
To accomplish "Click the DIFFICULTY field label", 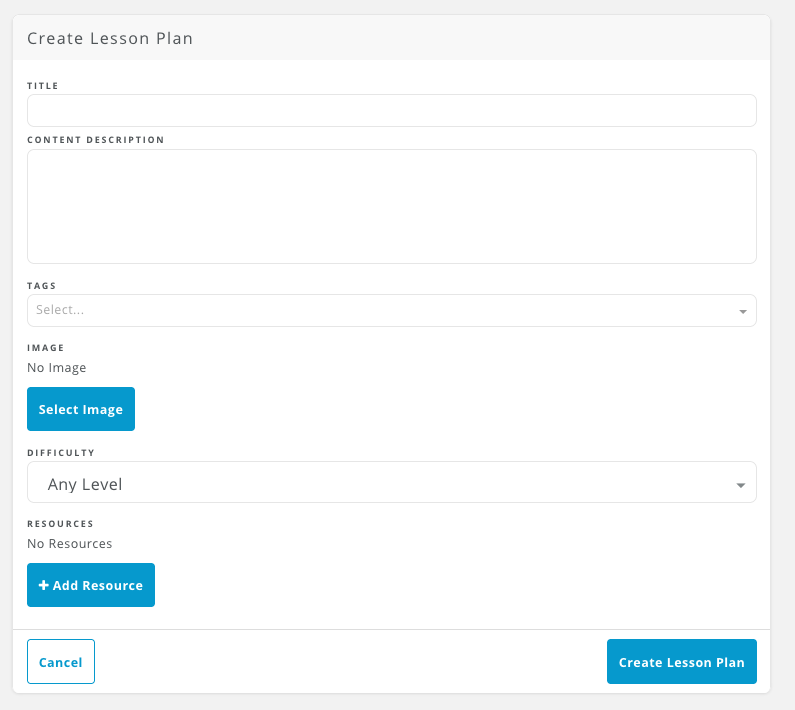I will click(61, 452).
